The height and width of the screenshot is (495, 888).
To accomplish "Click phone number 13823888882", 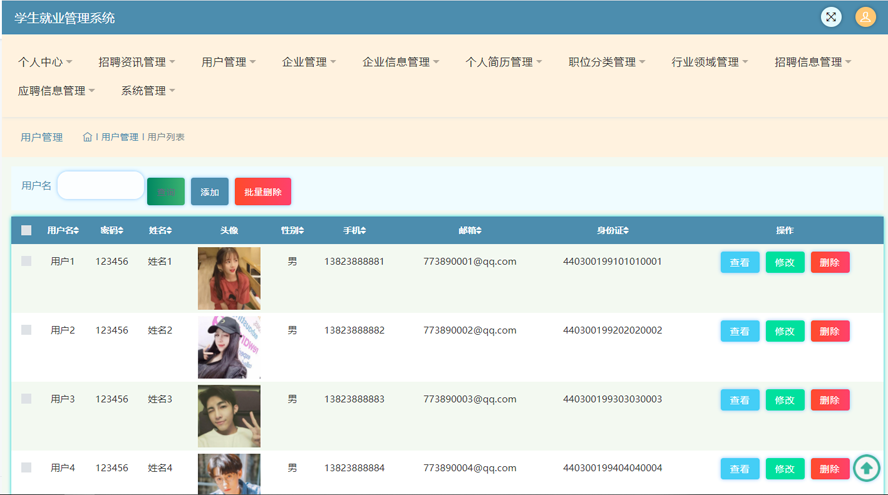I will point(355,330).
